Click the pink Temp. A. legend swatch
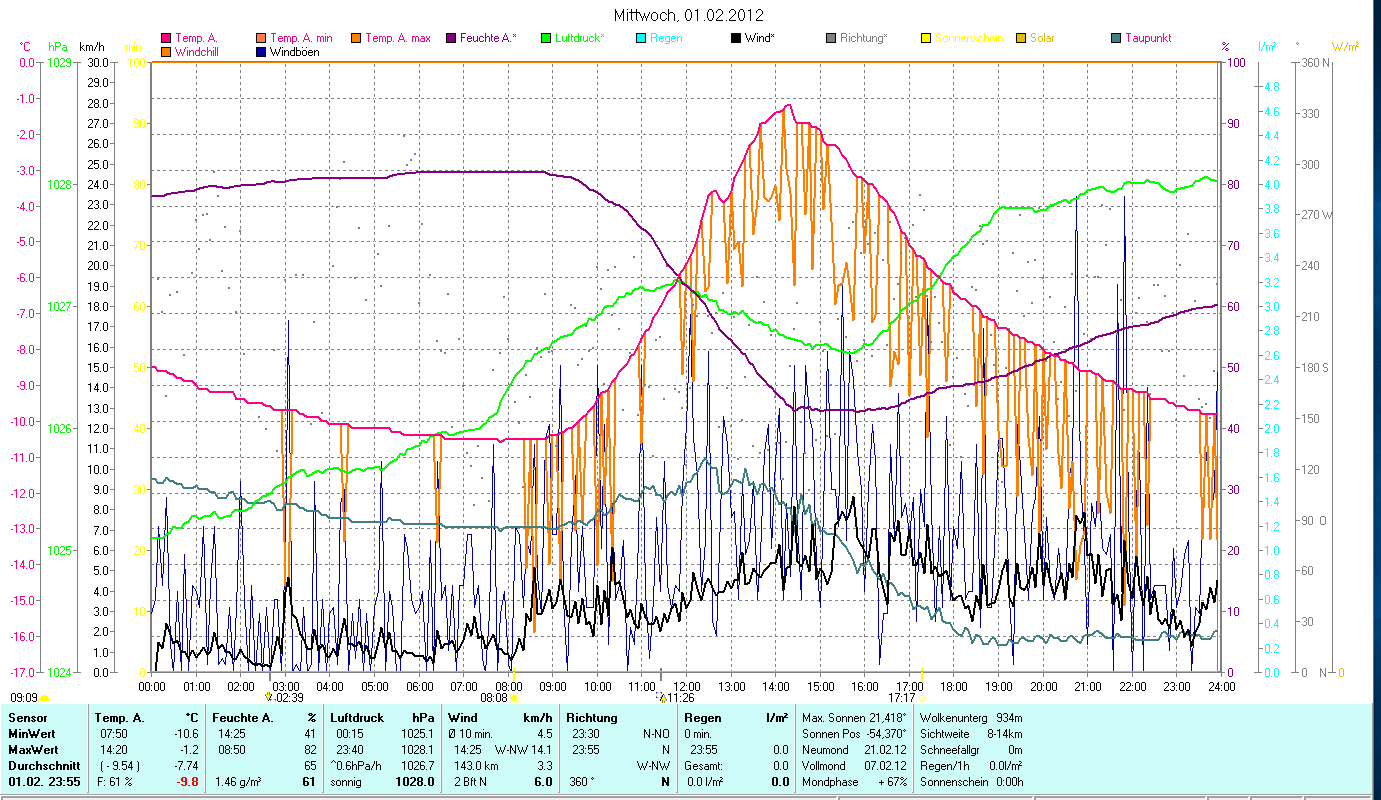The width and height of the screenshot is (1381, 800). [x=166, y=39]
